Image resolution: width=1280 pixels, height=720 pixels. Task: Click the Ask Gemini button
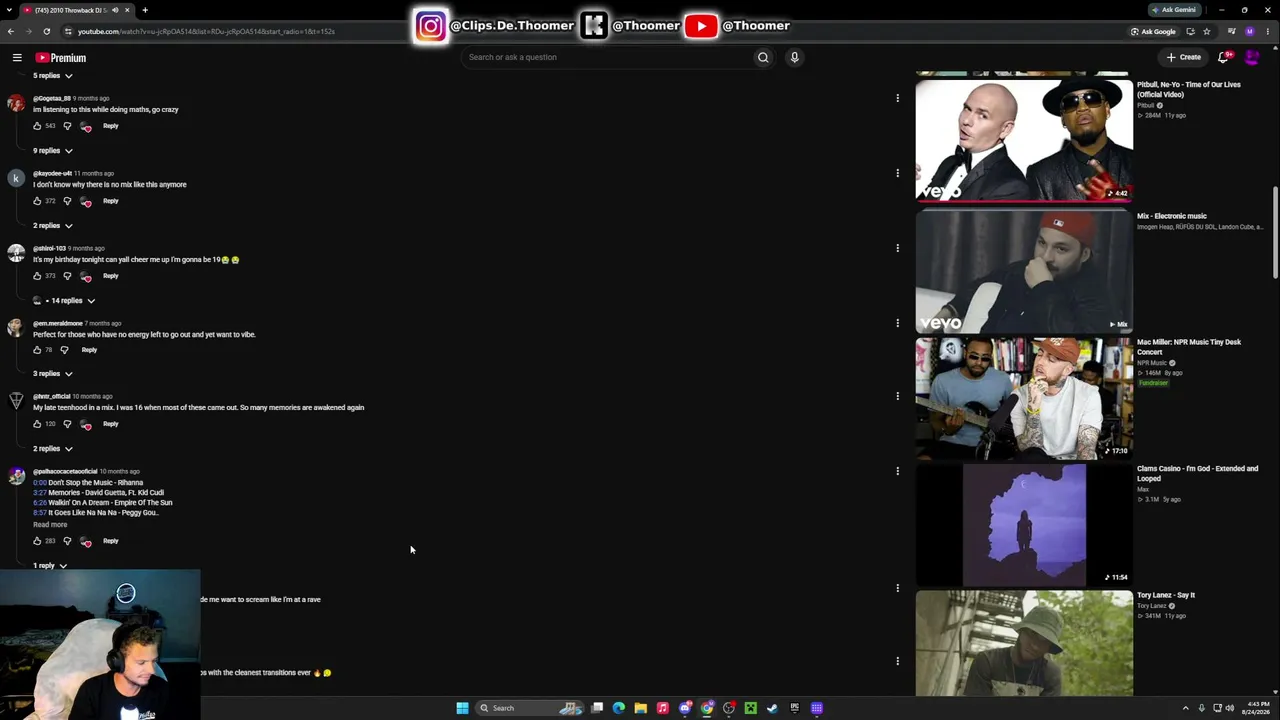pyautogui.click(x=1174, y=10)
